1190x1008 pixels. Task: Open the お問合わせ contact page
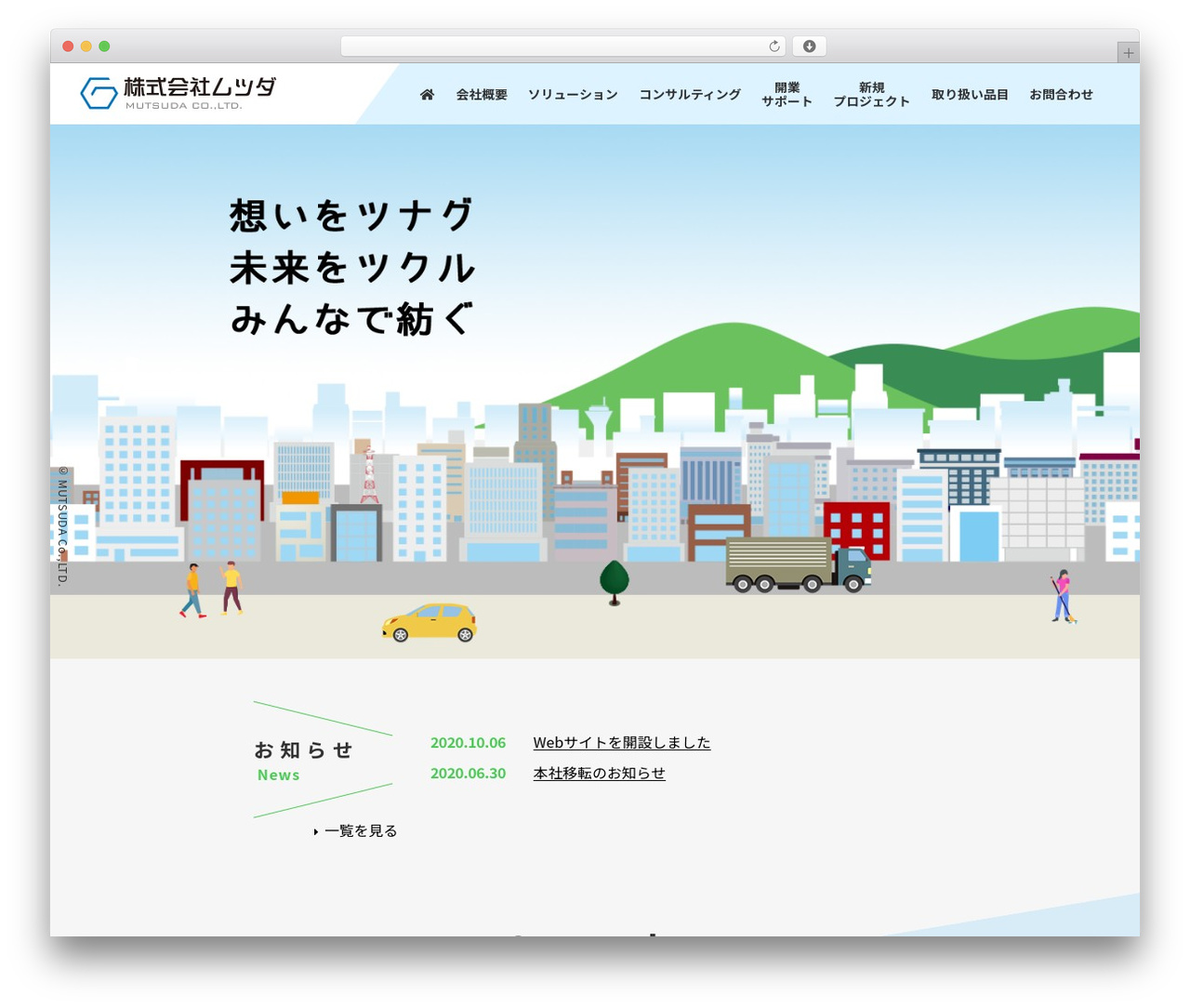coord(1061,95)
